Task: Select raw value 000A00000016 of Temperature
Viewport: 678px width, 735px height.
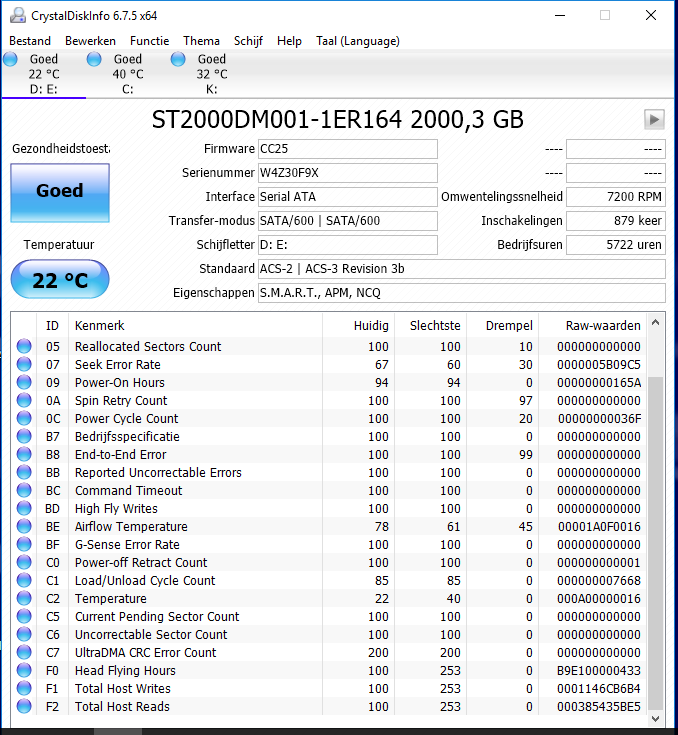Action: [599, 598]
